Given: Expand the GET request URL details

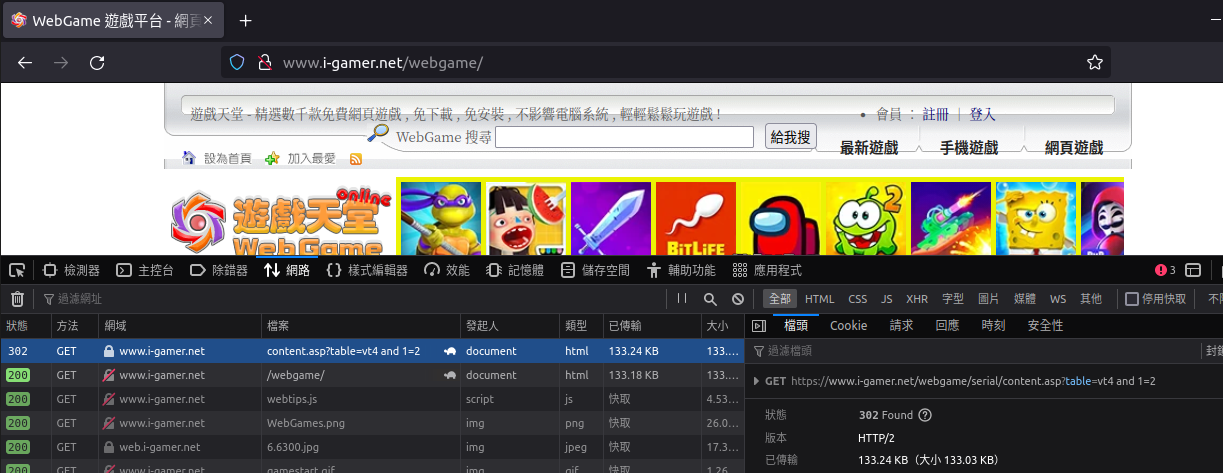Looking at the screenshot, I should (x=756, y=381).
